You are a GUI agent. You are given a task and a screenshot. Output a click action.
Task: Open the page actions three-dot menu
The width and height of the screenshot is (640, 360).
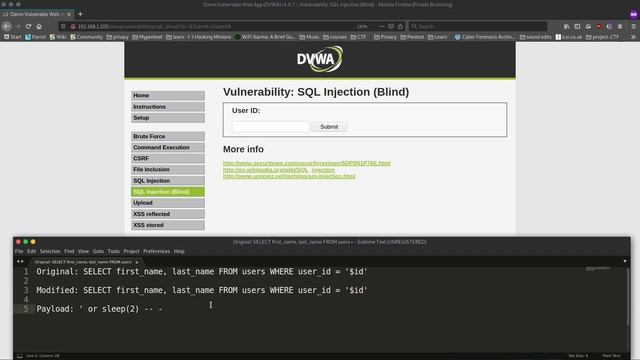coord(381,26)
